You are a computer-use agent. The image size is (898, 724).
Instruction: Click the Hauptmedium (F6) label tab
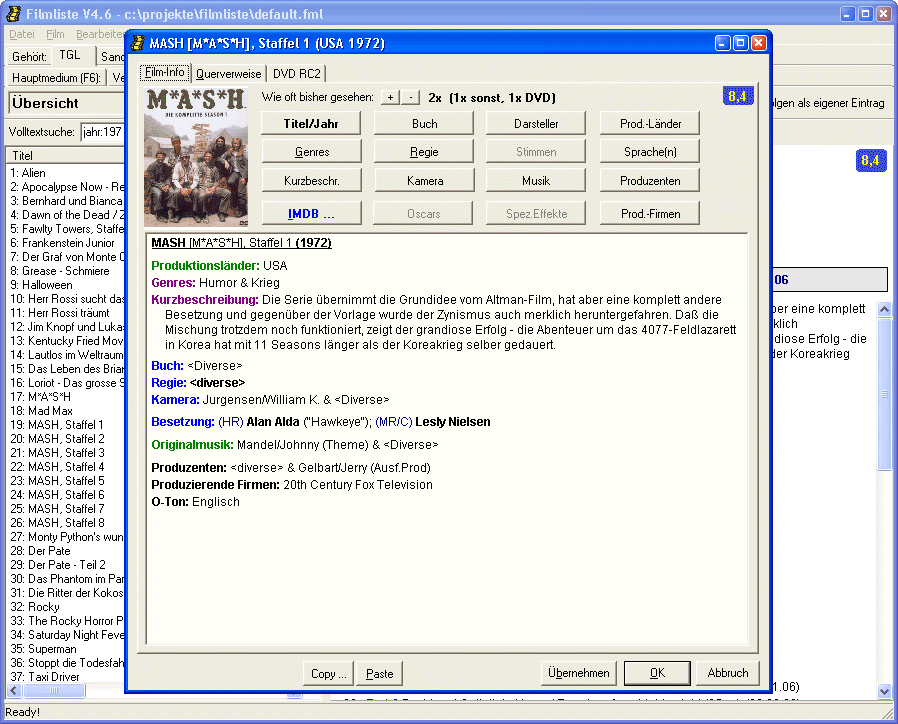(x=56, y=78)
